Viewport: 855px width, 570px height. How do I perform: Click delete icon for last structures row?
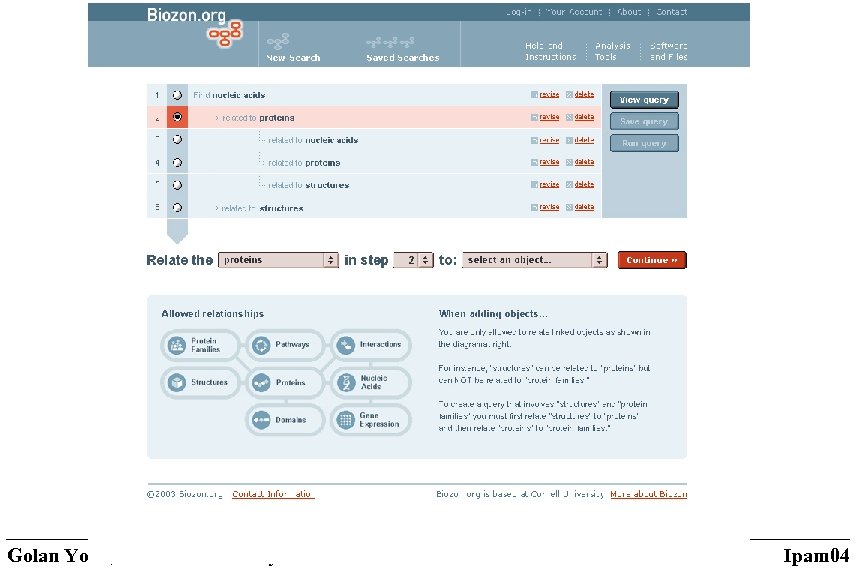coord(569,207)
